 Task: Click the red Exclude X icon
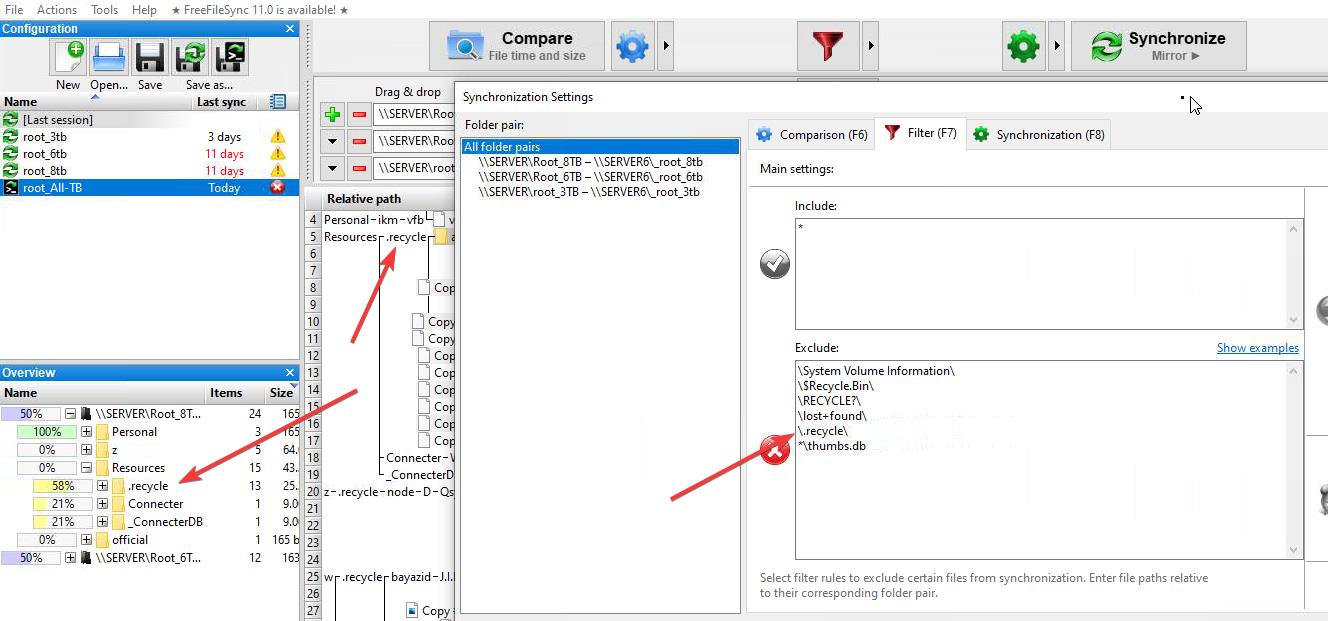coord(775,451)
